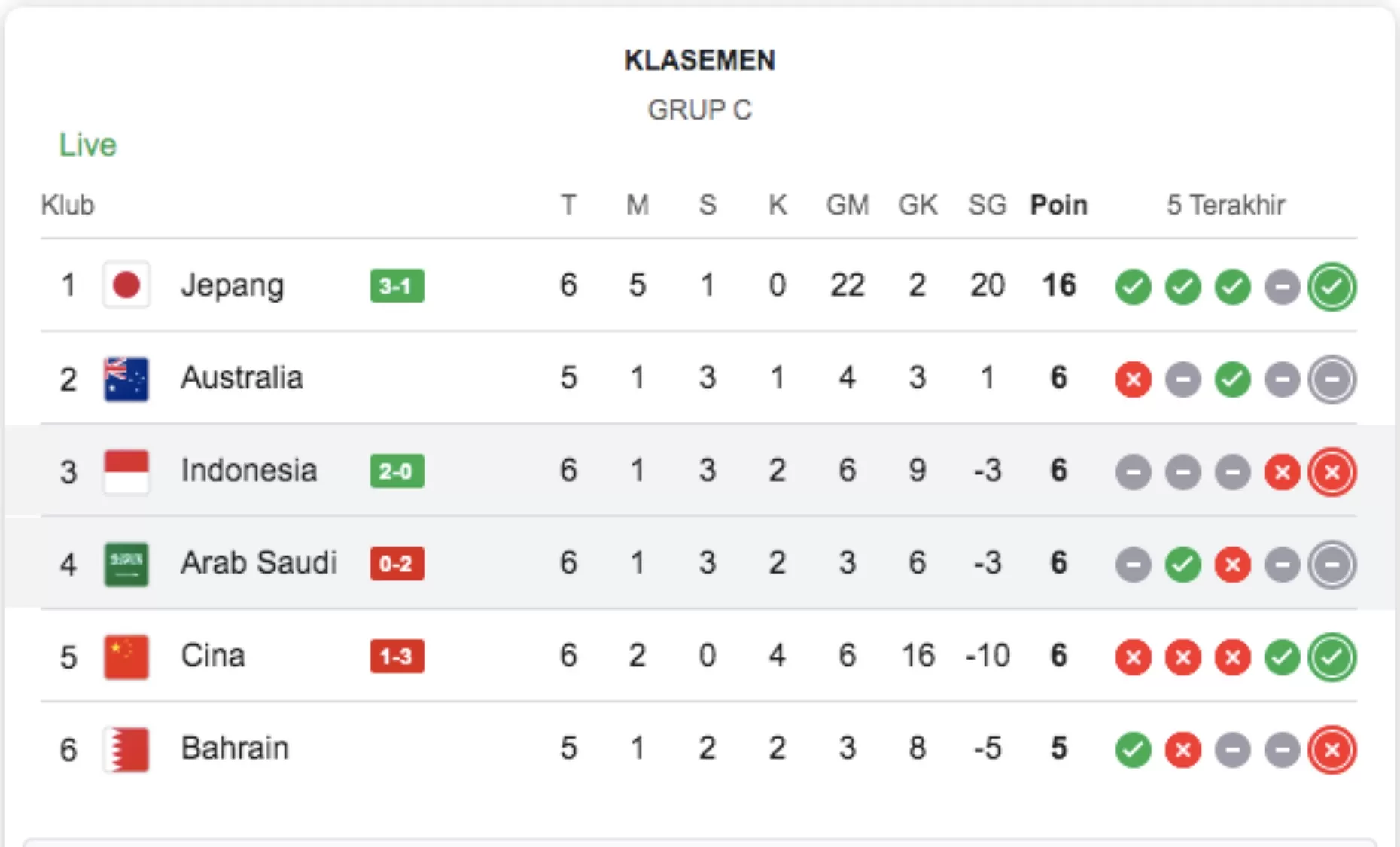Image resolution: width=1400 pixels, height=847 pixels.
Task: Click Indonesia's latest circled loss icon
Action: pyautogui.click(x=1332, y=472)
